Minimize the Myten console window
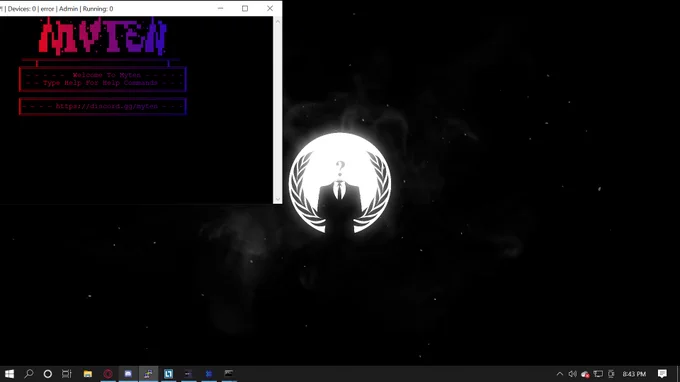 220,8
